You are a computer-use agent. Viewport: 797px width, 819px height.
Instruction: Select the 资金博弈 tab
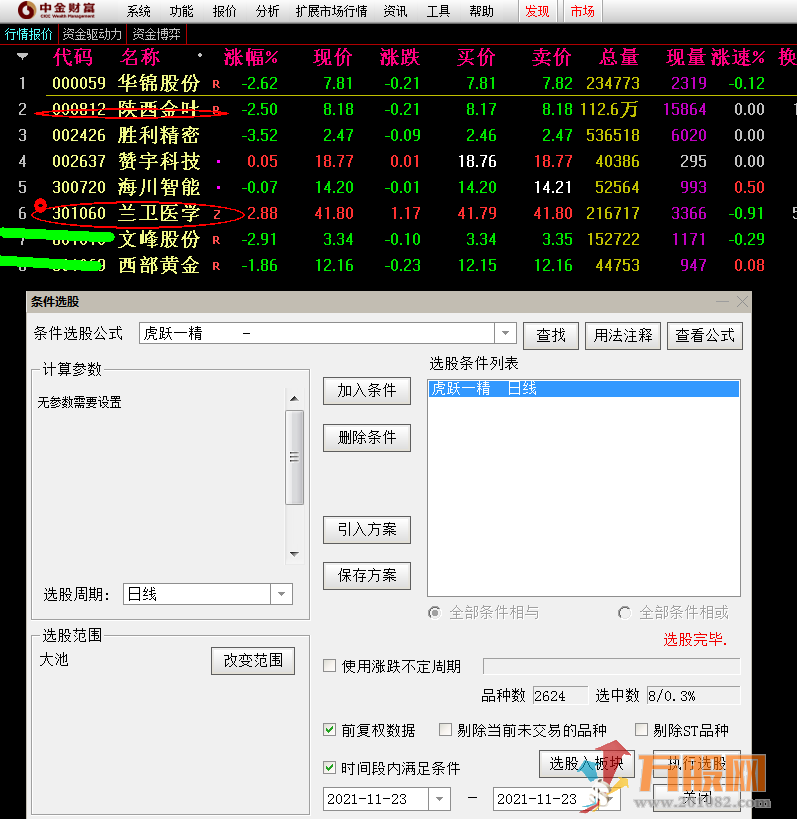click(x=156, y=34)
